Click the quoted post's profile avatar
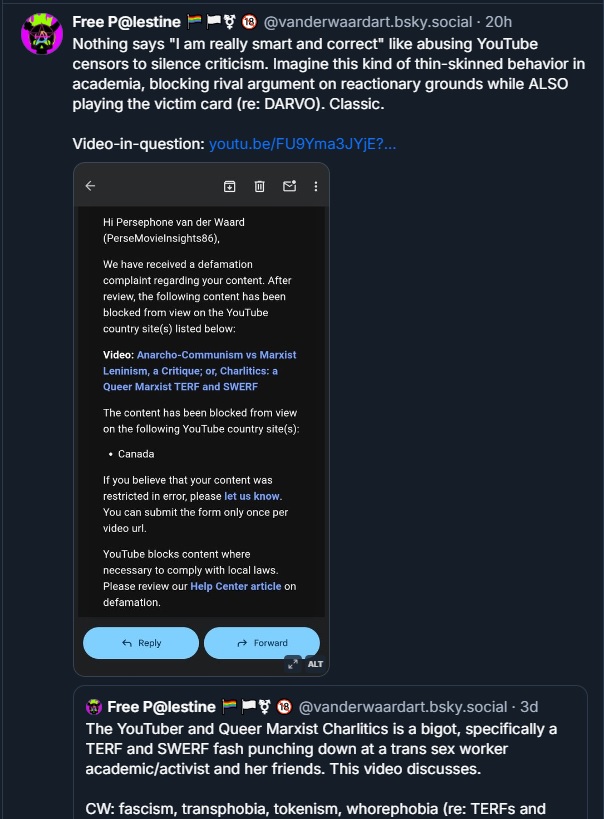 click(x=92, y=707)
